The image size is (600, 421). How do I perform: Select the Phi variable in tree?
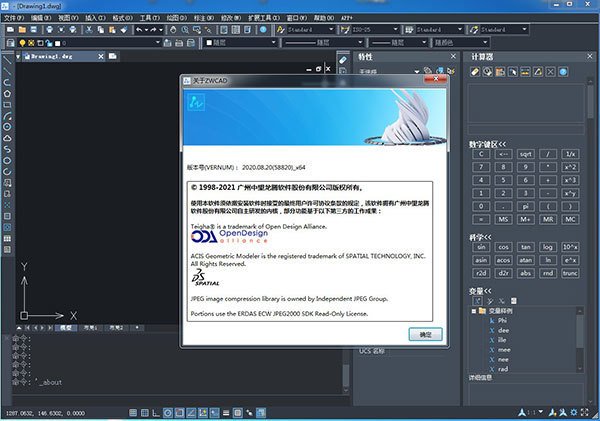[x=502, y=320]
